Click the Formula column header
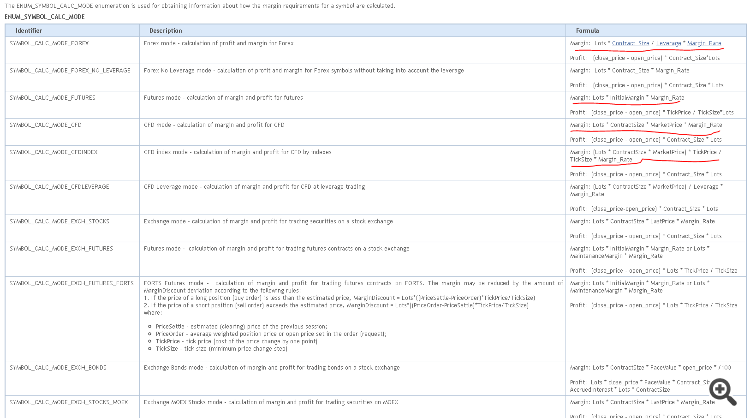 coord(587,31)
